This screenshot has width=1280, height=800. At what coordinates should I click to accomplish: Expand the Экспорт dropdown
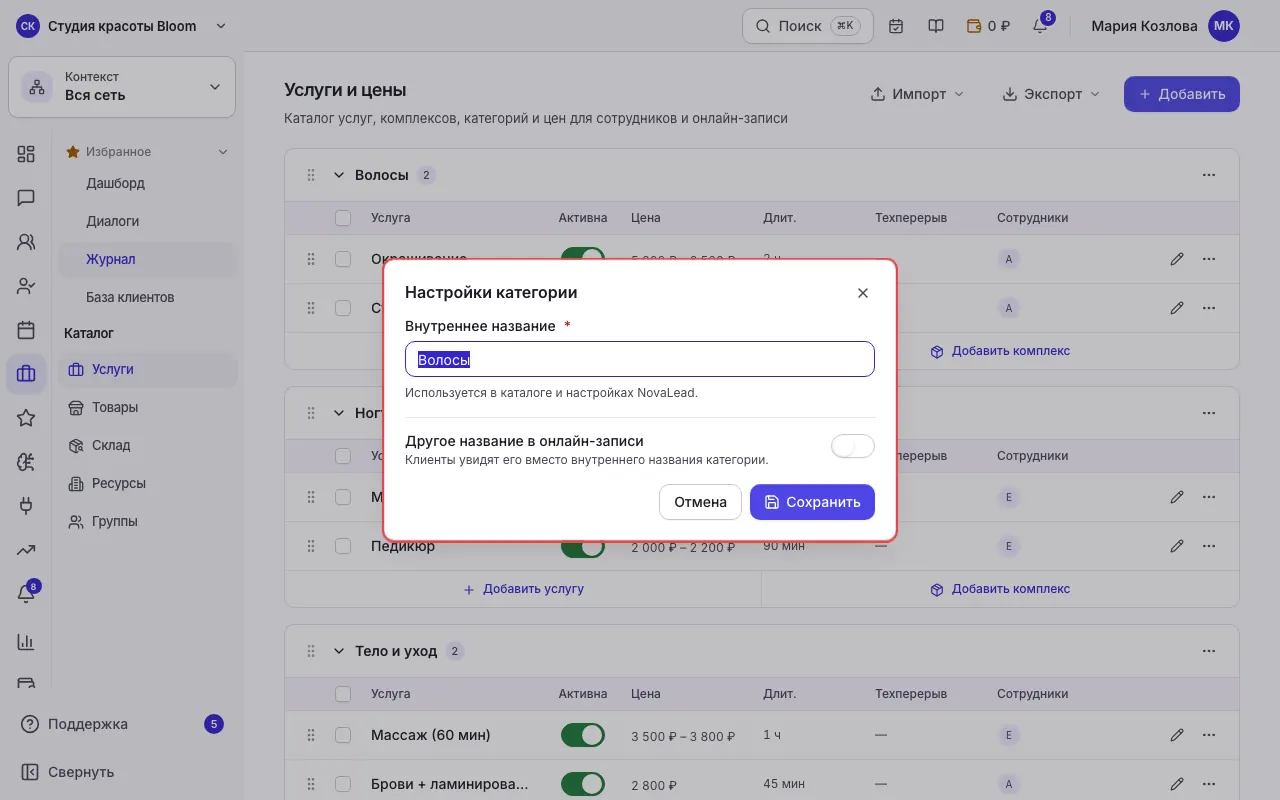(x=1050, y=94)
